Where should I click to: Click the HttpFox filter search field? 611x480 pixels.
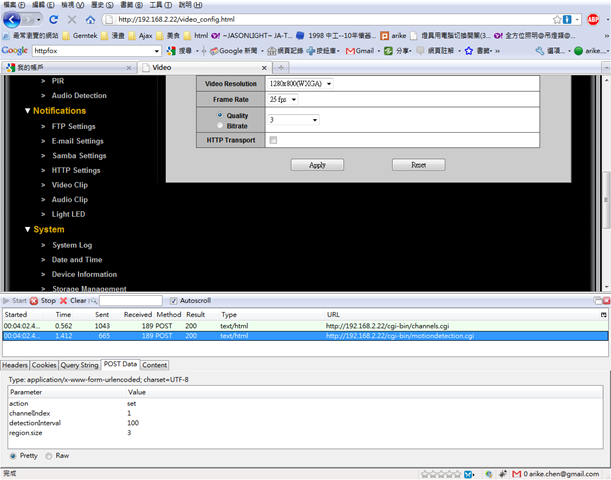(x=131, y=300)
